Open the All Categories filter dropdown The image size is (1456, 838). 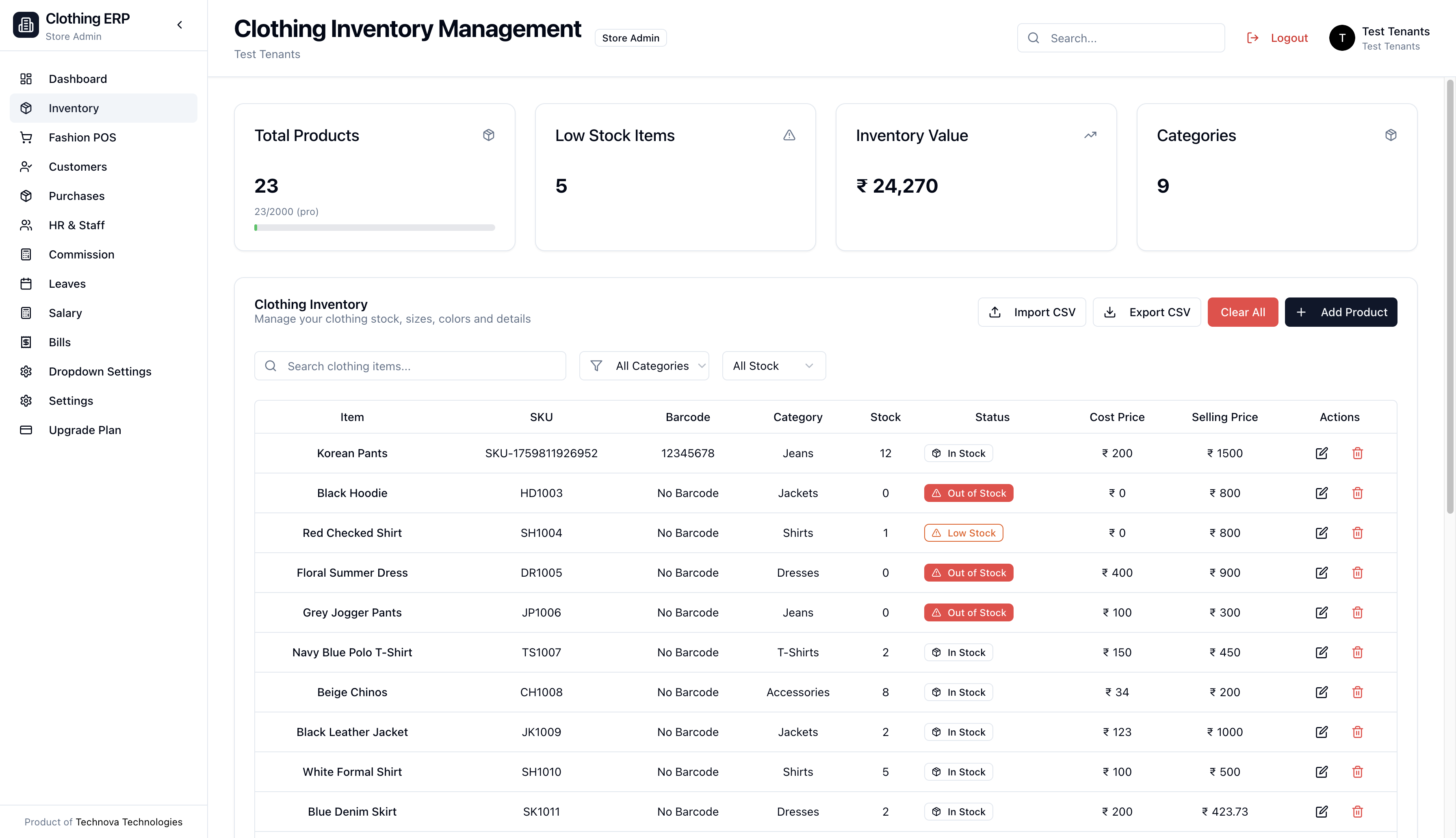644,366
